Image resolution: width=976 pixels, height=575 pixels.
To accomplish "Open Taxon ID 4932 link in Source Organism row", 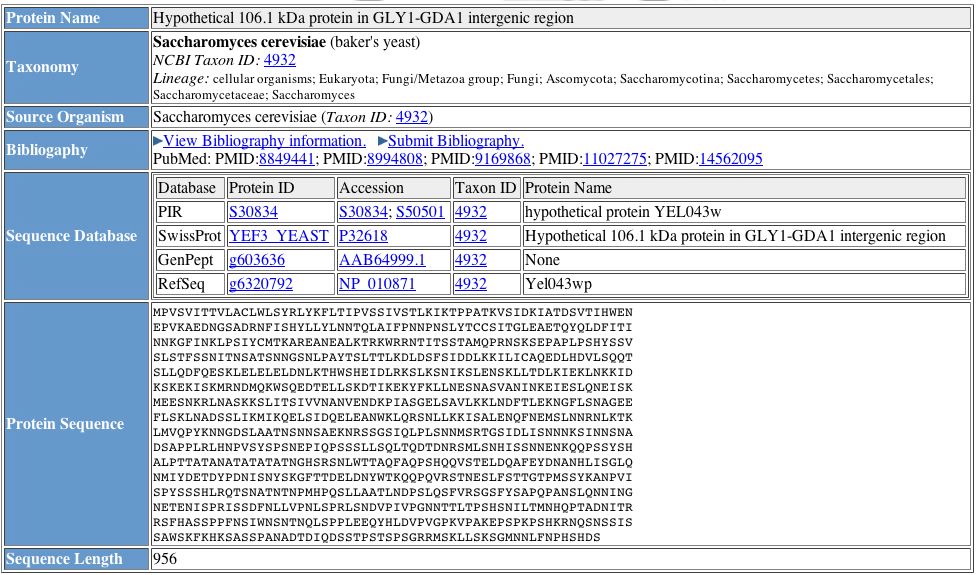I will click(x=411, y=117).
